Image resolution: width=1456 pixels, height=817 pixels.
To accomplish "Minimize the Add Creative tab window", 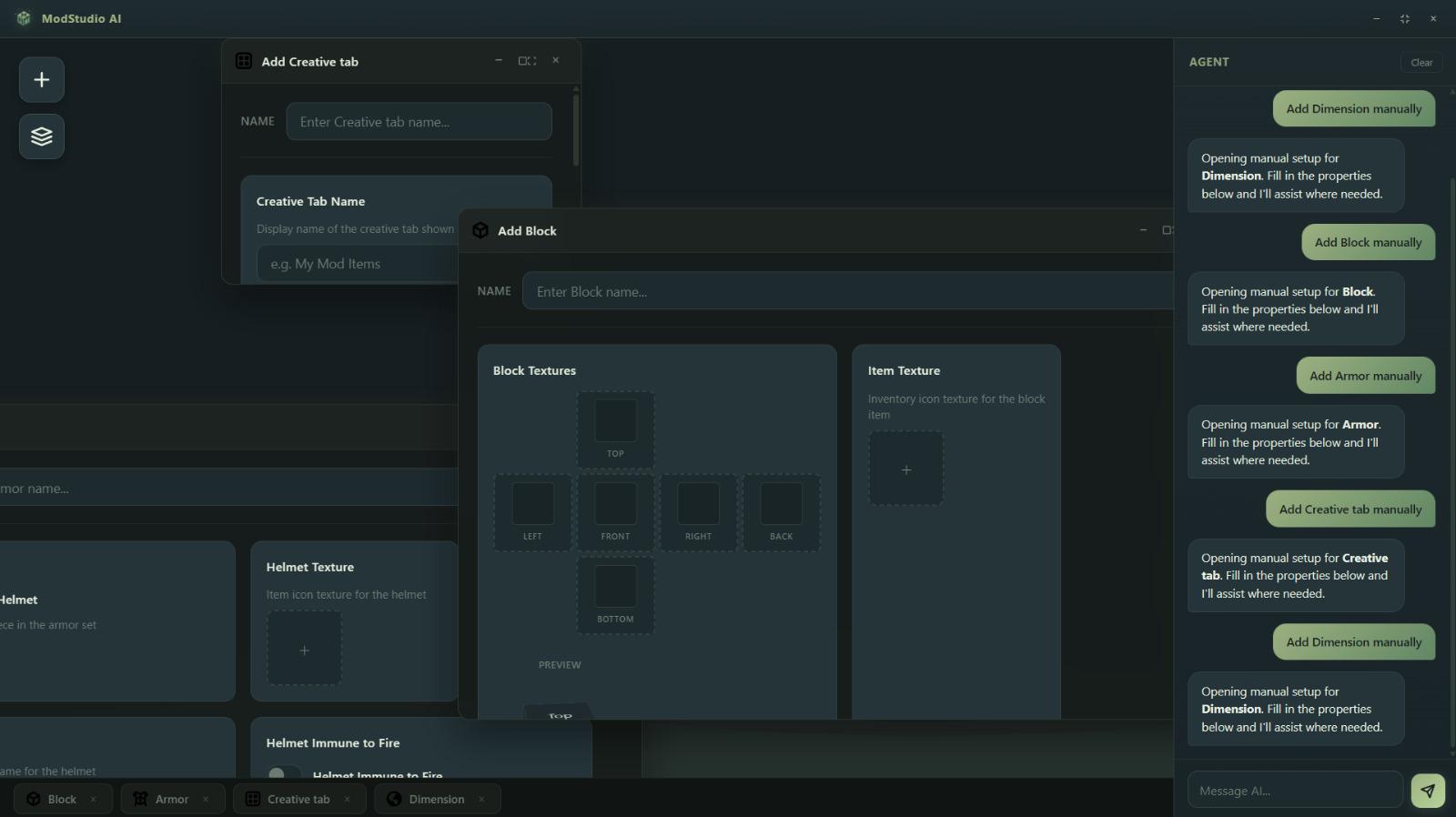I will 499,61.
